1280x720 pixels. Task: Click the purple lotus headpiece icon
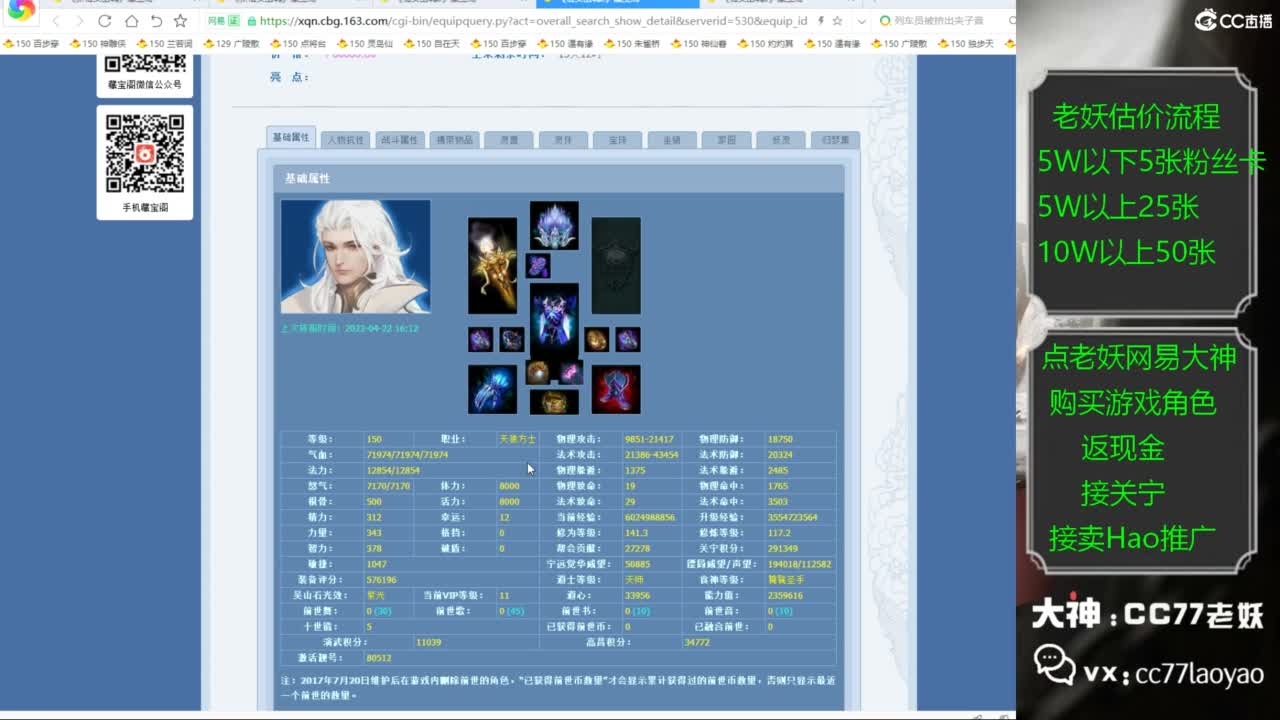click(x=554, y=225)
